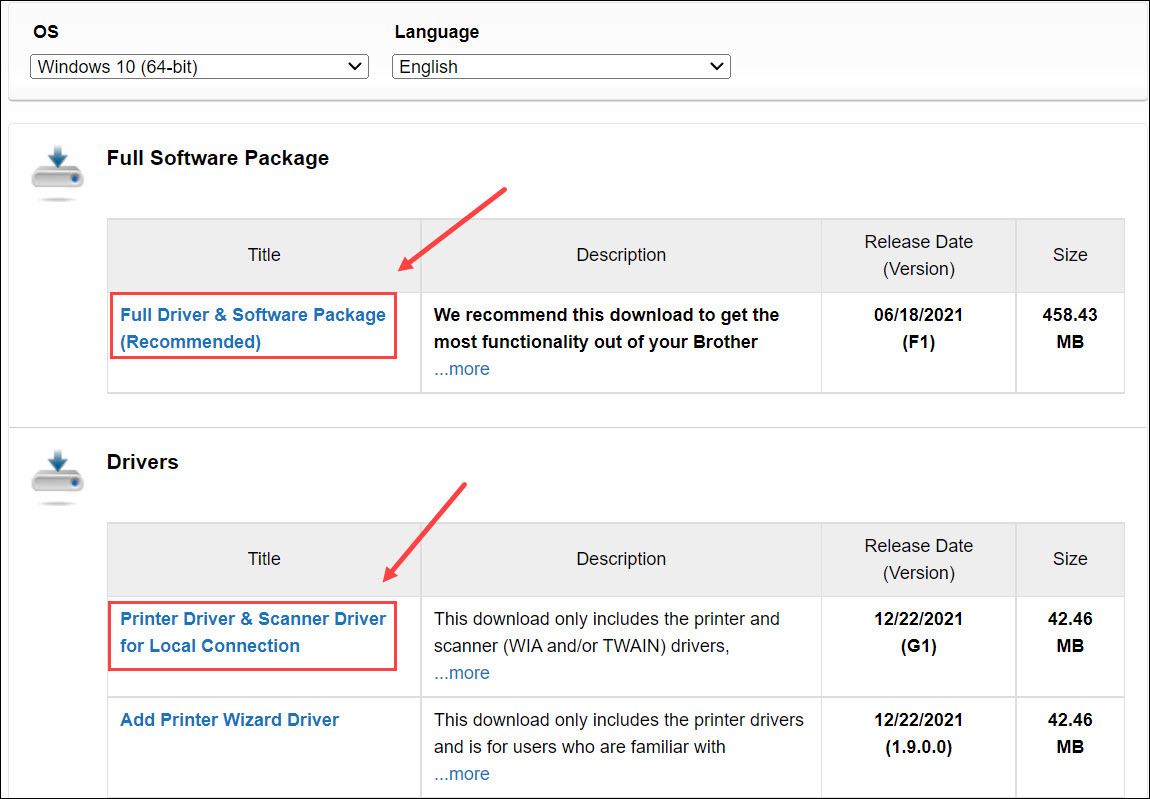Open the OS dropdown showing Windows 10 (64-bit)
Image resolution: width=1150 pixels, height=799 pixels.
[x=199, y=67]
